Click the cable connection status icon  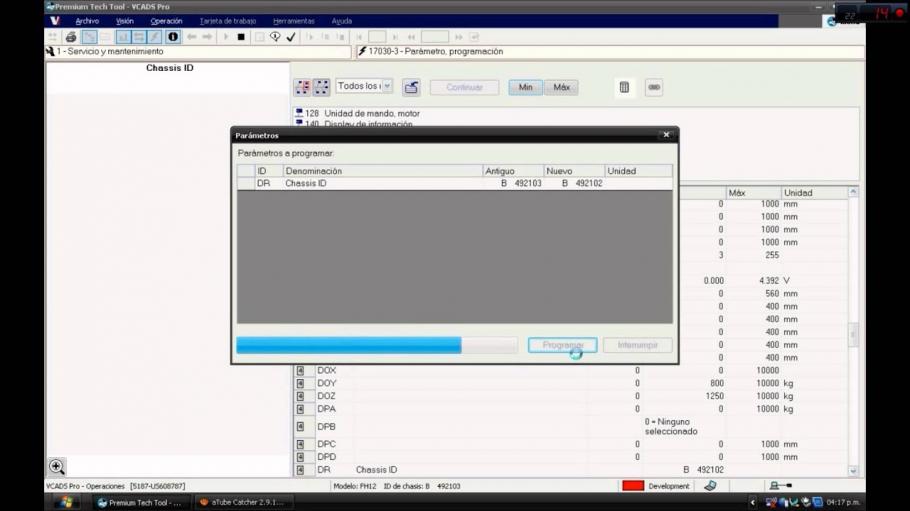(780, 485)
